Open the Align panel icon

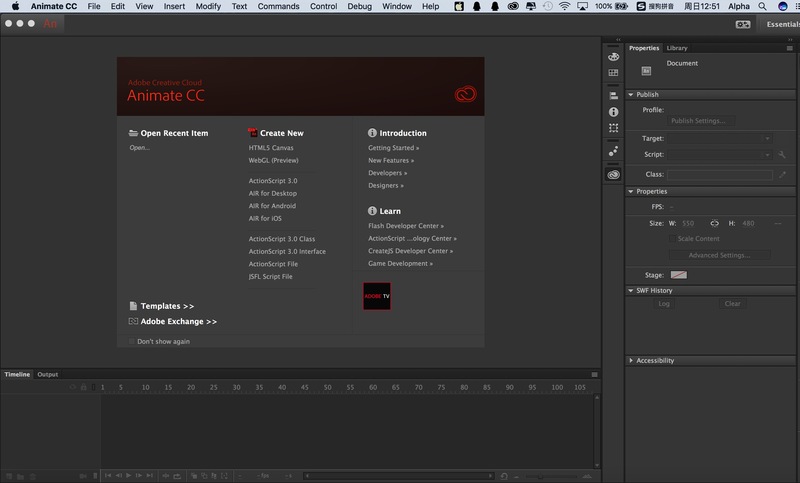tap(613, 96)
